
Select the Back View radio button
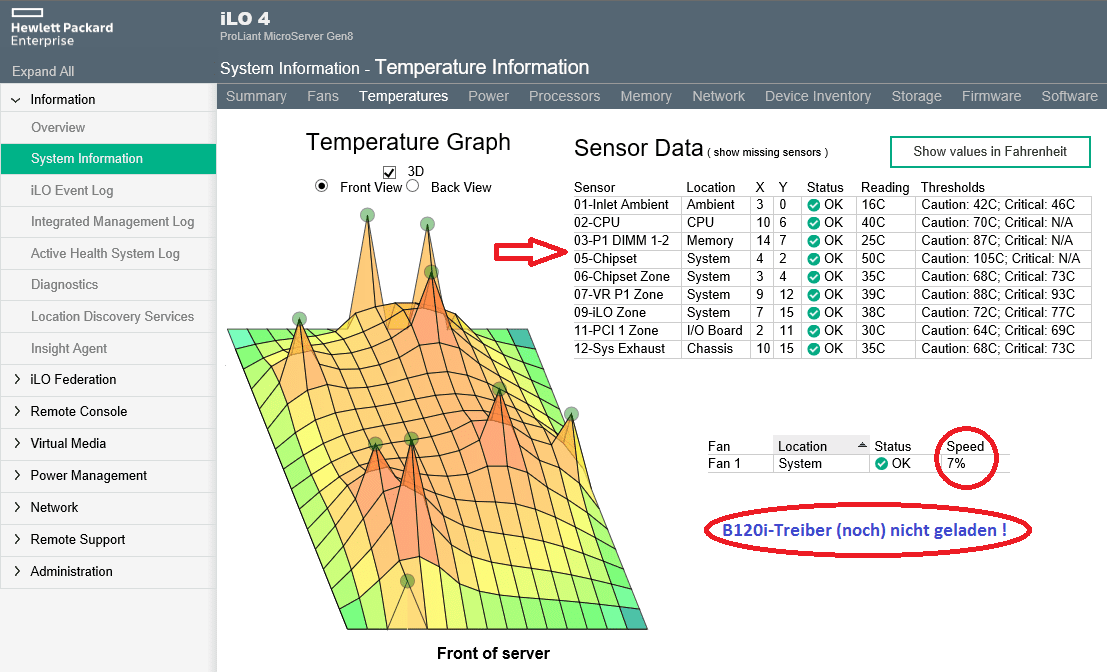coord(413,186)
